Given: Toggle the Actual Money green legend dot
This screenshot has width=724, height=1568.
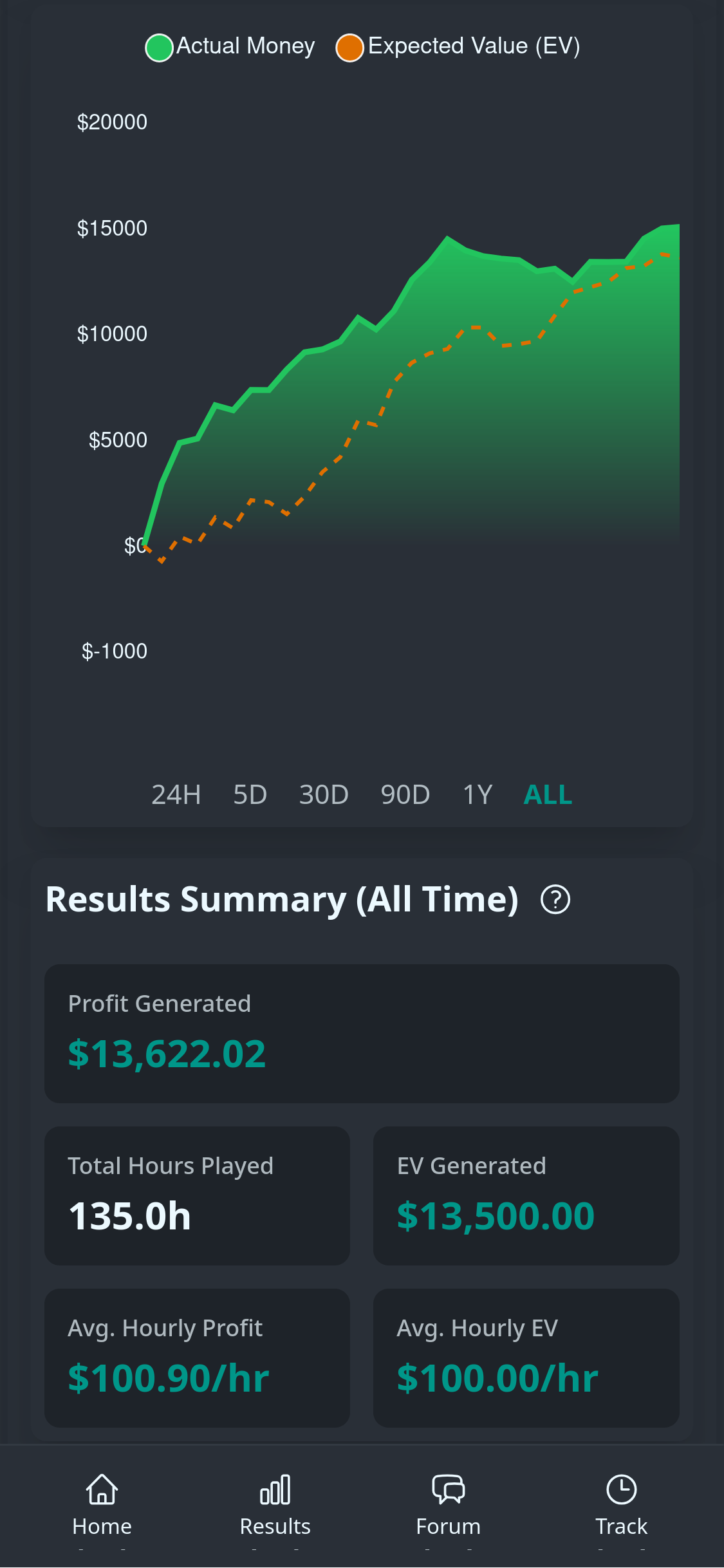Looking at the screenshot, I should coord(159,47).
